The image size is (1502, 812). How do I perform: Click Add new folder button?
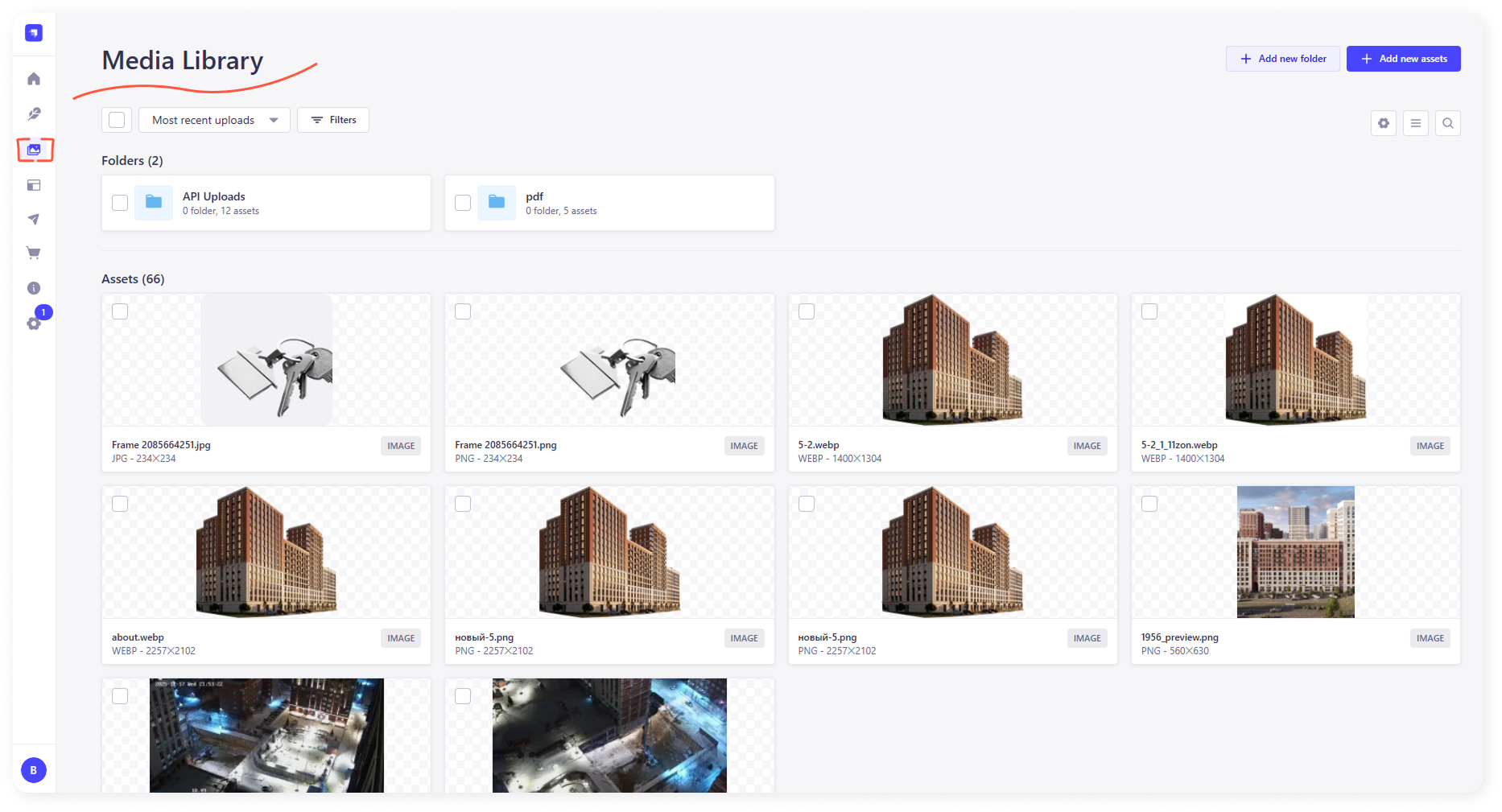[x=1282, y=59]
